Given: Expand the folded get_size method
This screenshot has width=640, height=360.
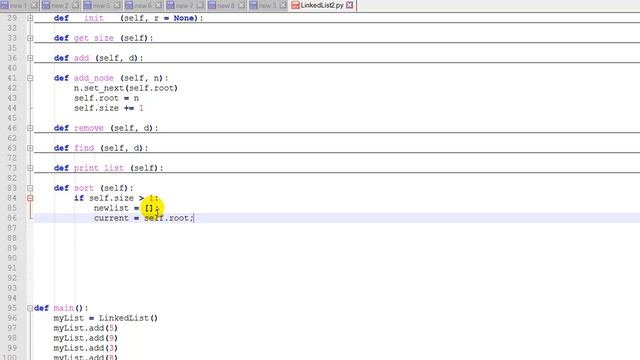Looking at the screenshot, I should click(30, 38).
